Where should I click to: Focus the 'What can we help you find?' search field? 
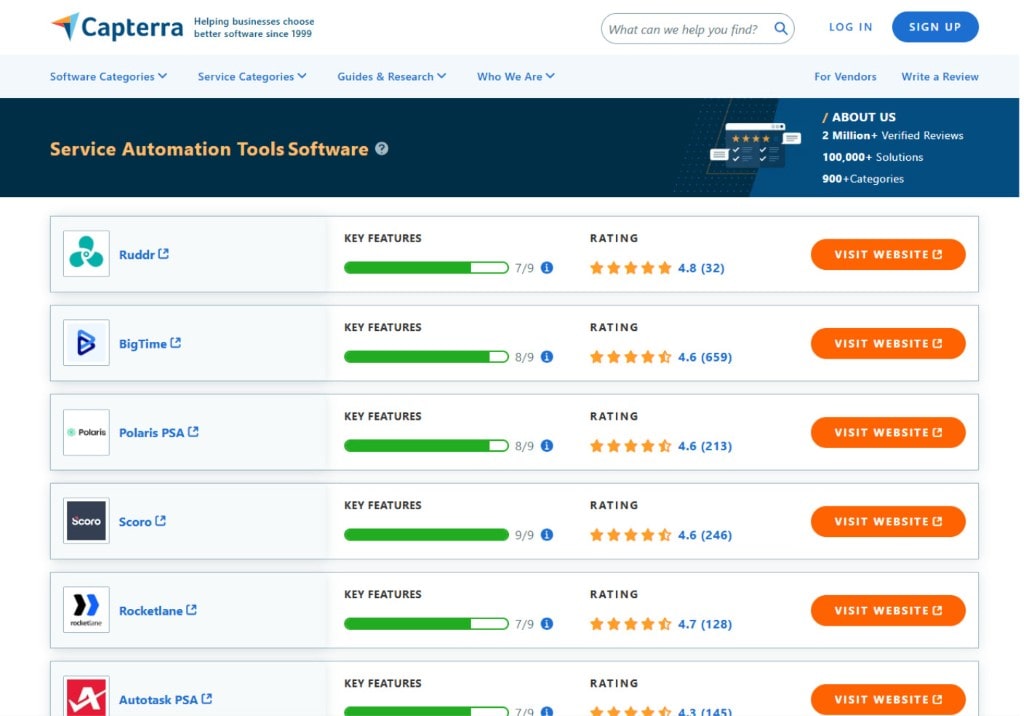tap(683, 29)
